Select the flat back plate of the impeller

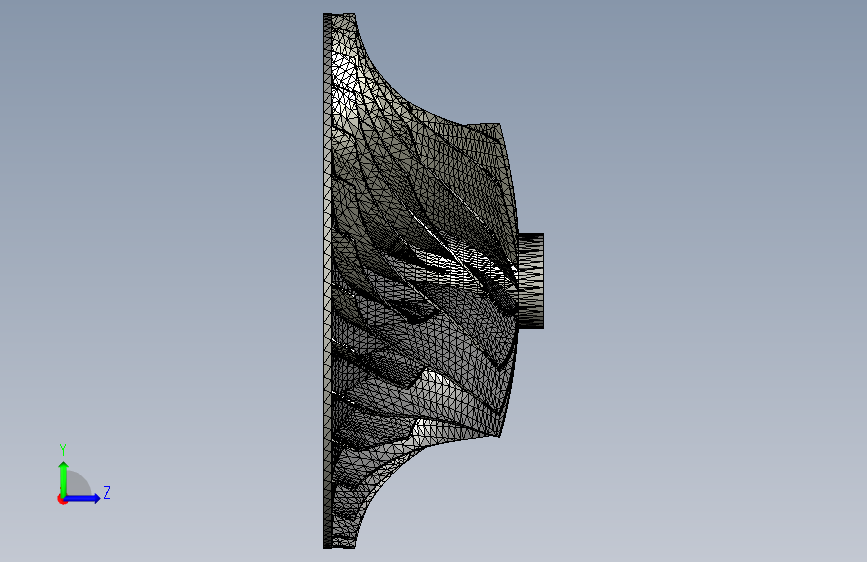click(327, 281)
